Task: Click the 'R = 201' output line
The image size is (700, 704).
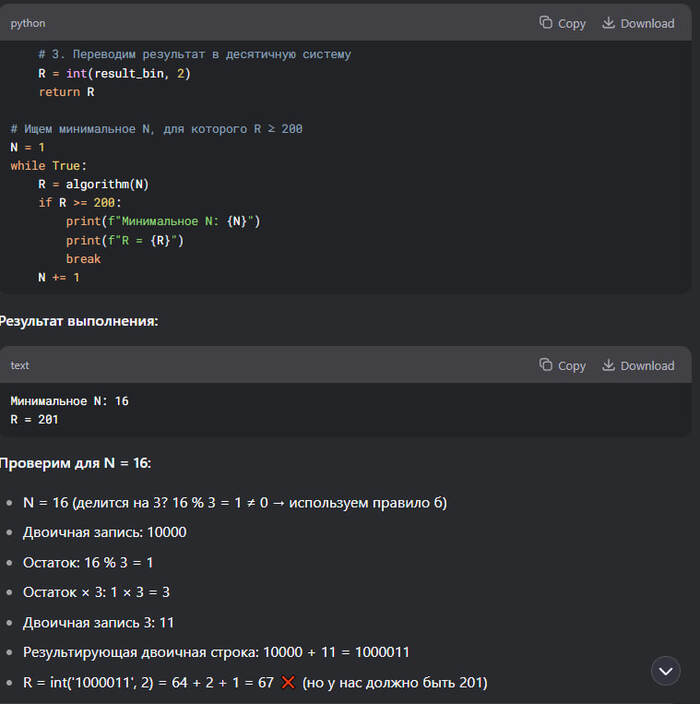Action: (x=34, y=420)
